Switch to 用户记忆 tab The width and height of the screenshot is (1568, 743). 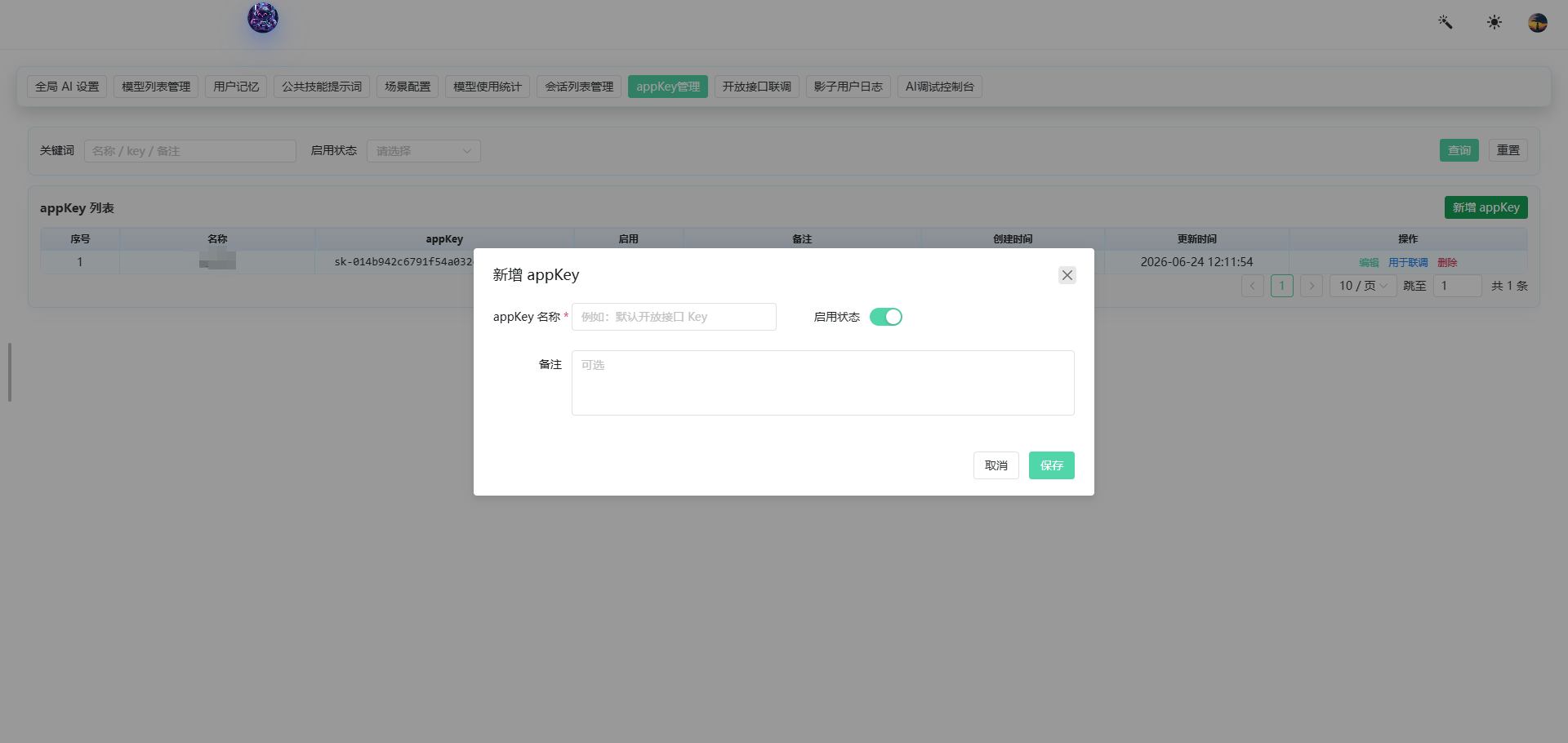tap(236, 87)
